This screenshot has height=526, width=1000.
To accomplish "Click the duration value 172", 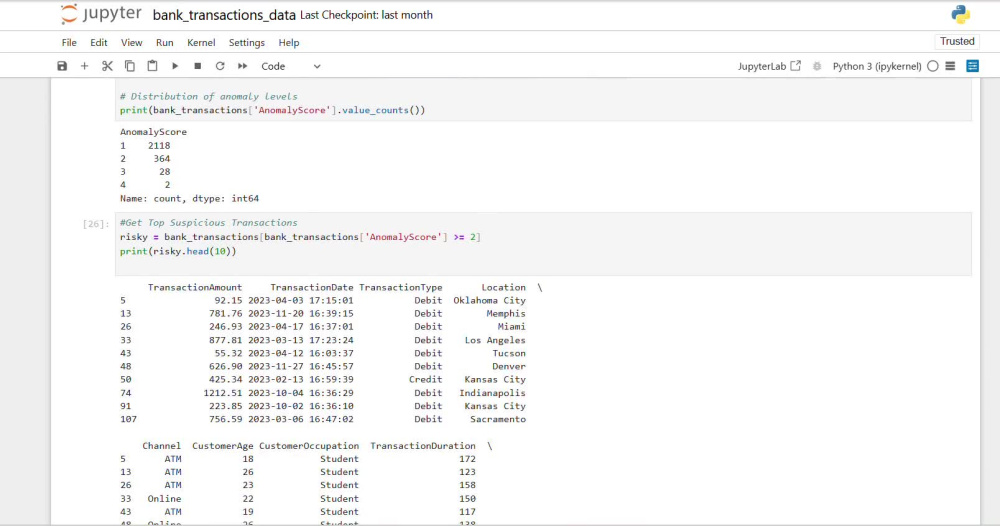I will coord(467,459).
